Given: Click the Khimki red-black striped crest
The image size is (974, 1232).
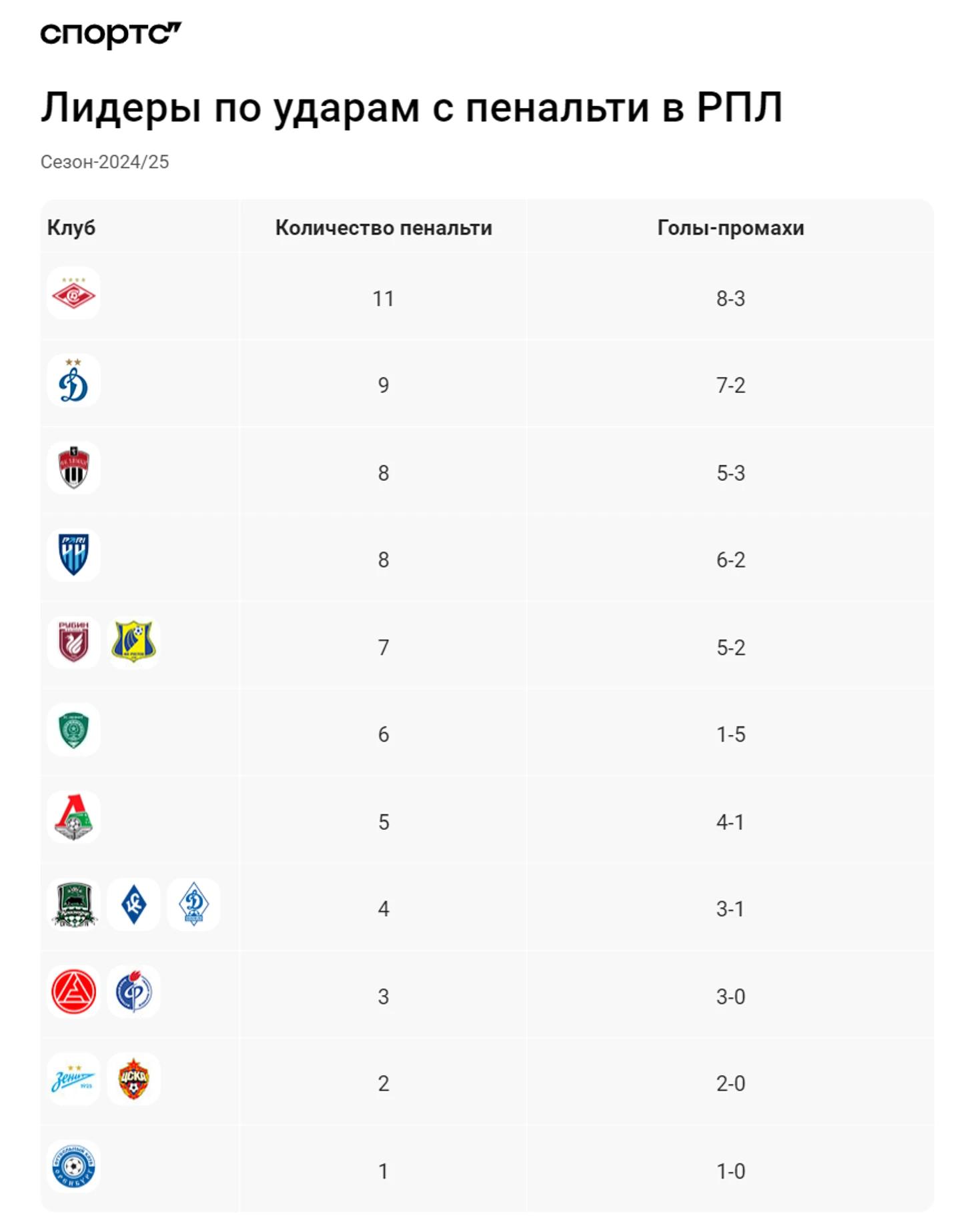Looking at the screenshot, I should tap(73, 468).
